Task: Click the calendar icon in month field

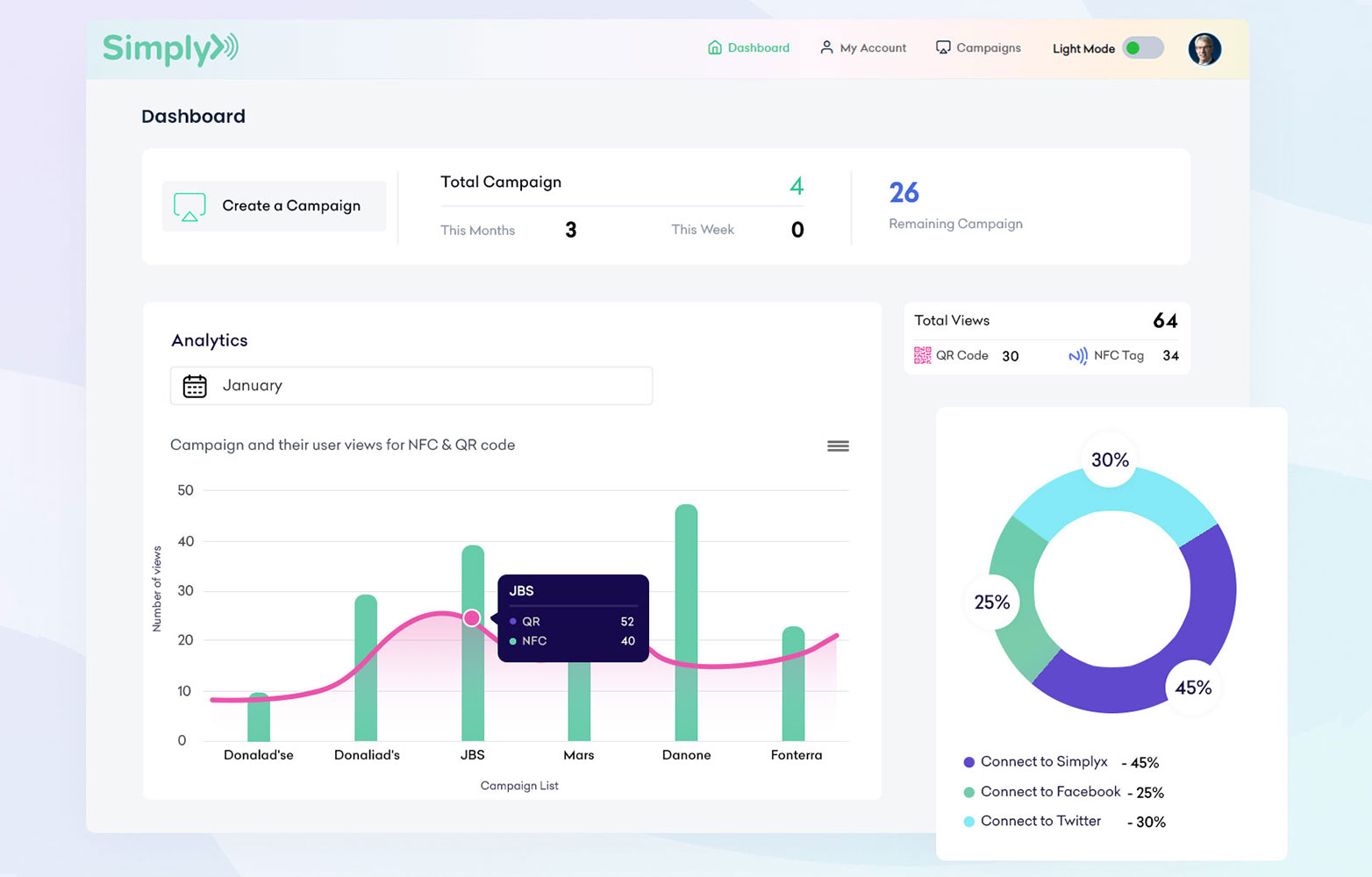Action: 195,386
